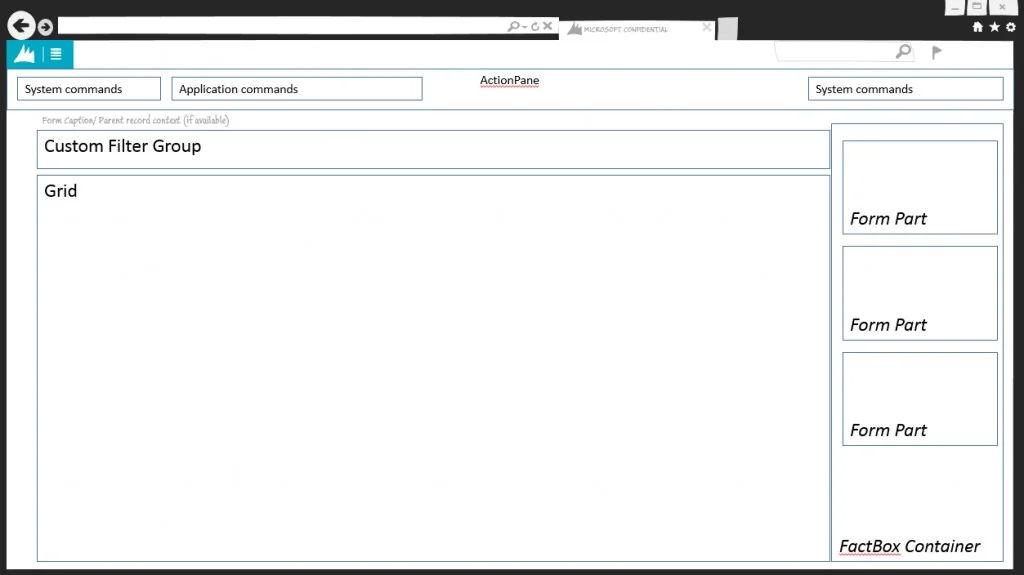Click the address bar stop X icon
The image size is (1024, 575).
point(547,25)
